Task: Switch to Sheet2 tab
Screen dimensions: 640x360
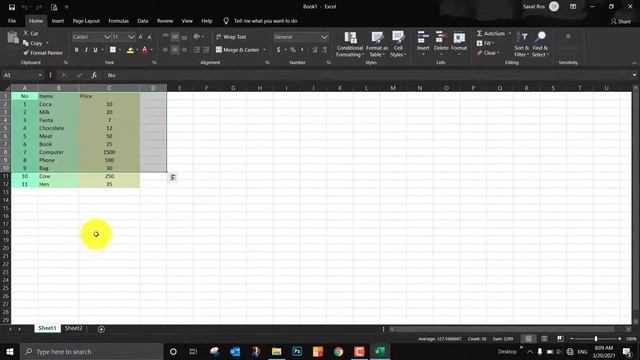Action: [x=73, y=328]
